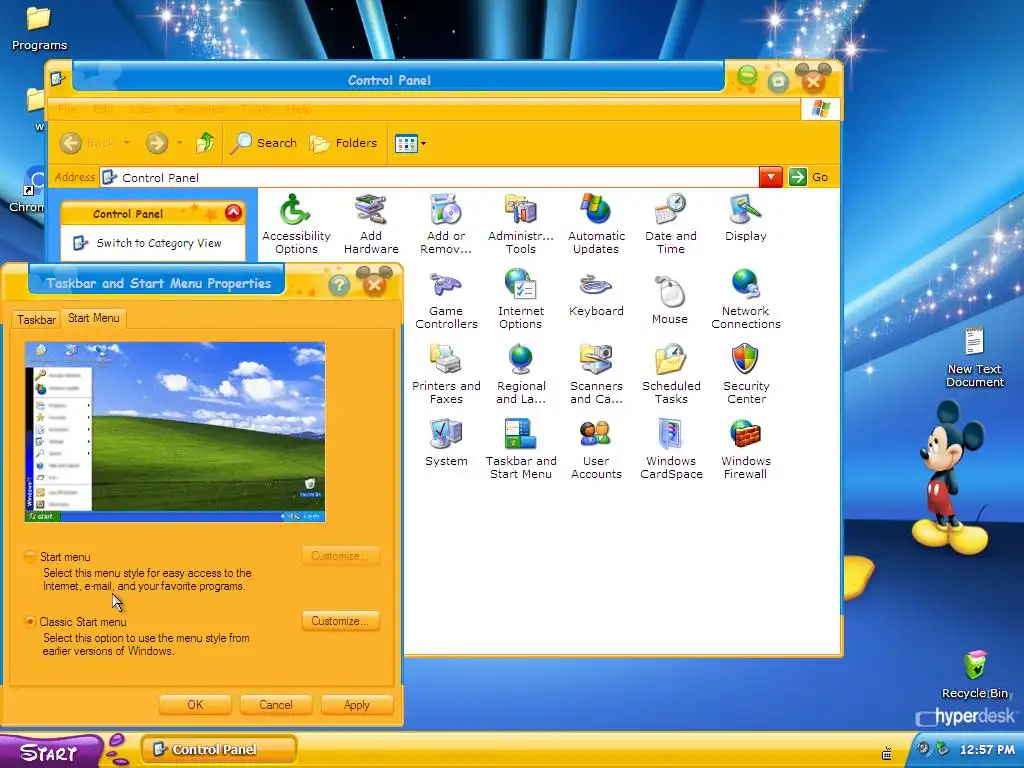Click Cancel in Taskbar properties dialog

pyautogui.click(x=276, y=705)
